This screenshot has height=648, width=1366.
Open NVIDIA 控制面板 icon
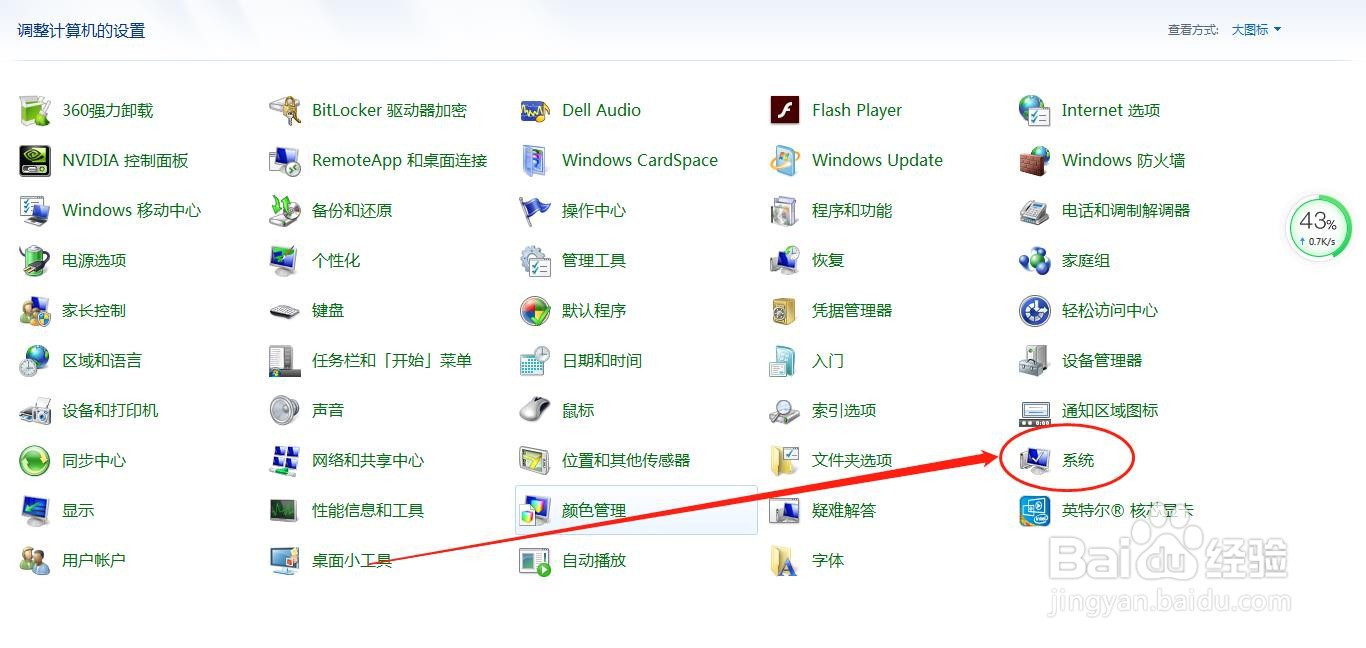(35, 160)
